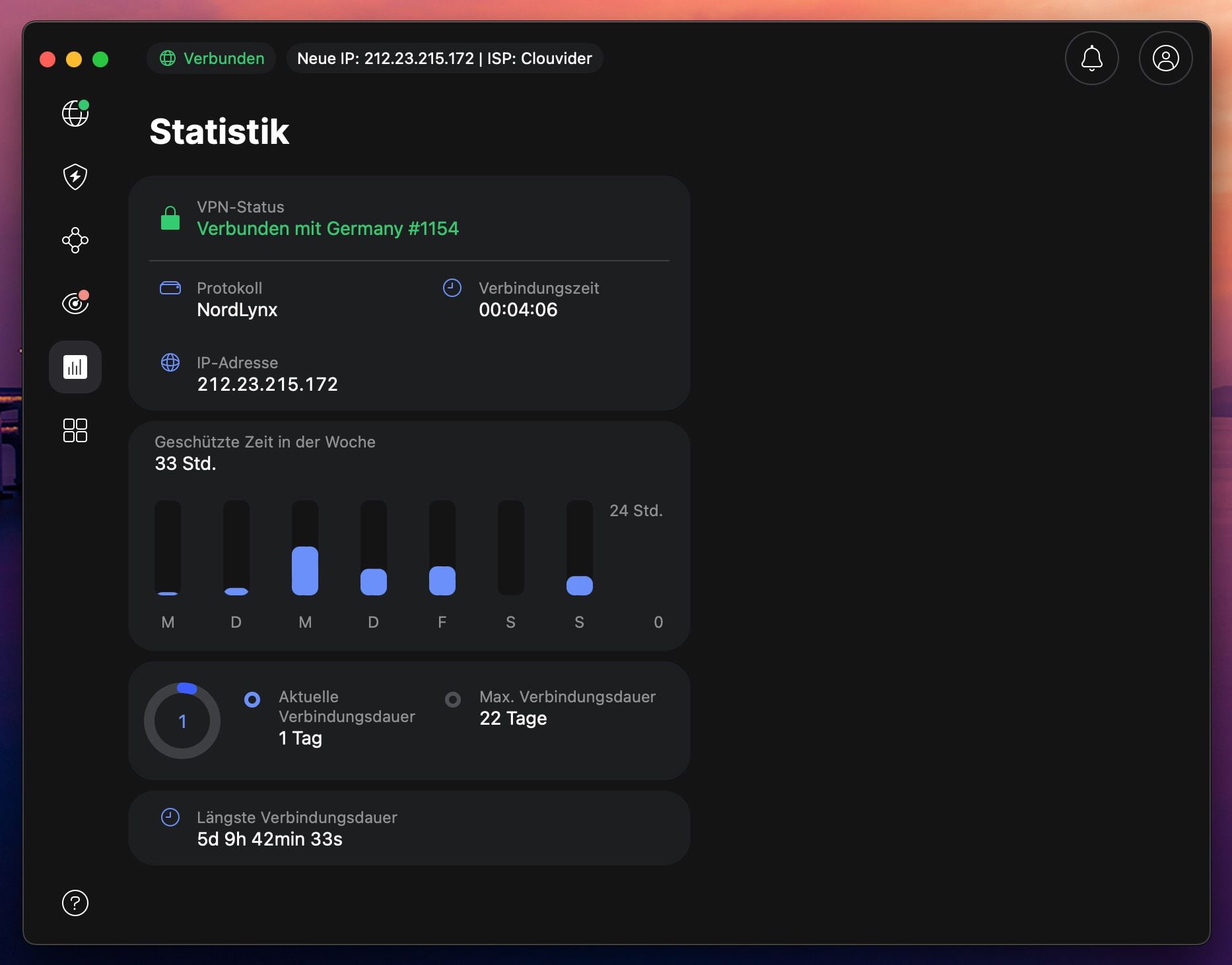Open the Meshnet panel icon

click(75, 240)
